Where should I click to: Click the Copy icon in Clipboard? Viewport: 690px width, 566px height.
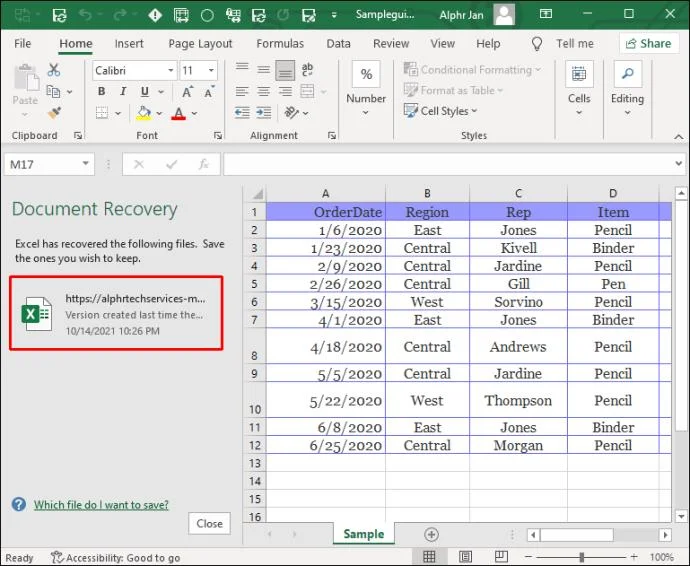click(53, 92)
